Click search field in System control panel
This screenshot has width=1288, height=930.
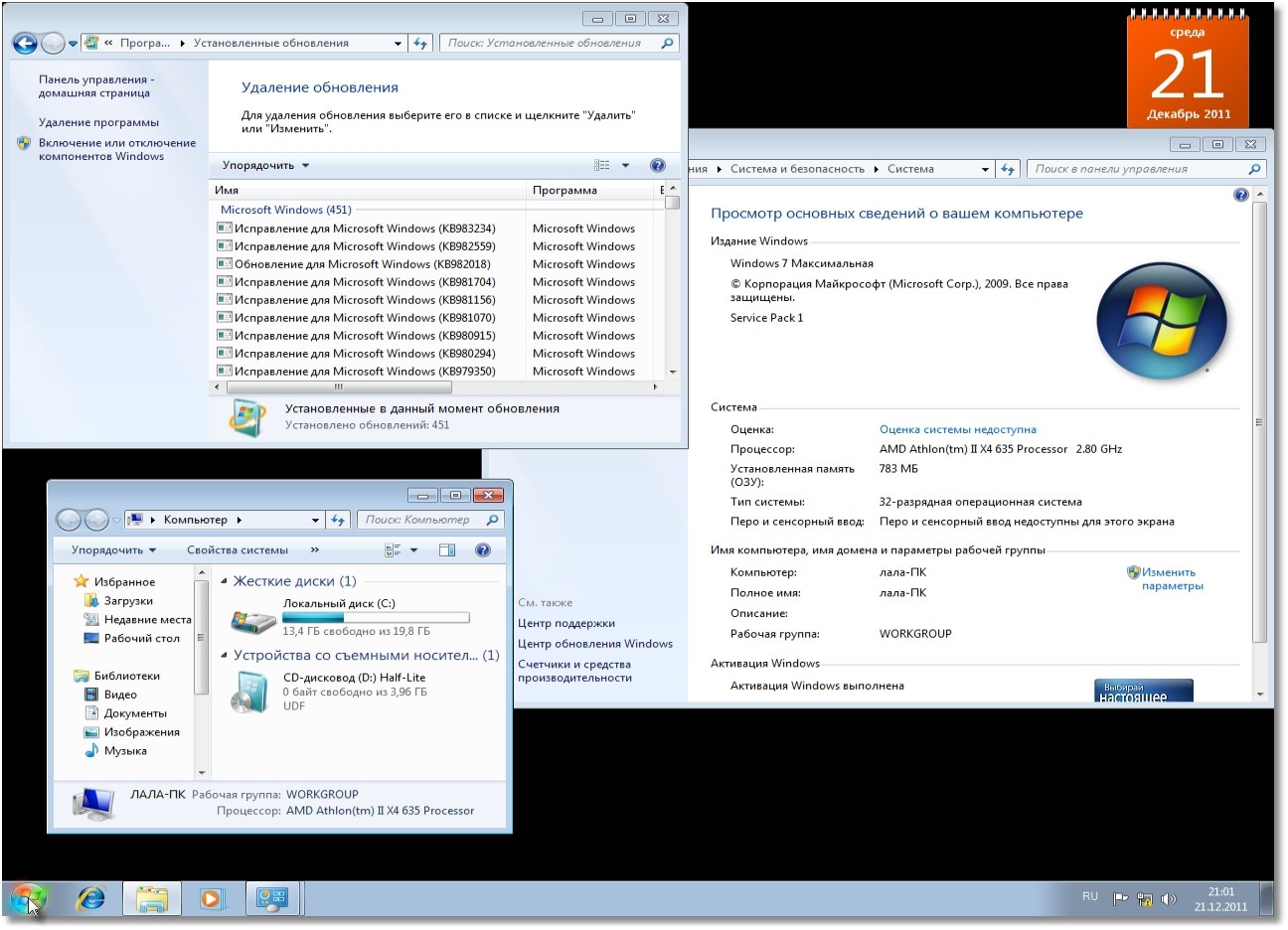pos(1145,169)
